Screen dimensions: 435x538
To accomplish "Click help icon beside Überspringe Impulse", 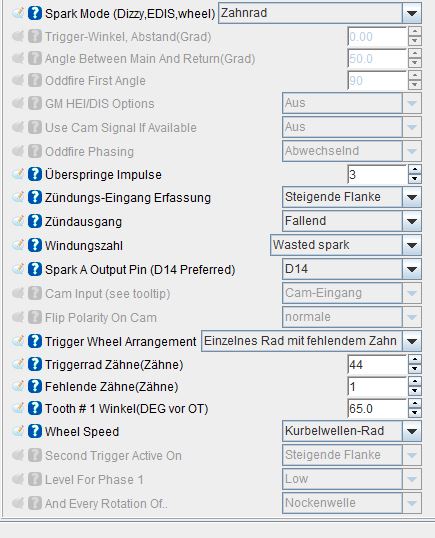I will pos(35,174).
